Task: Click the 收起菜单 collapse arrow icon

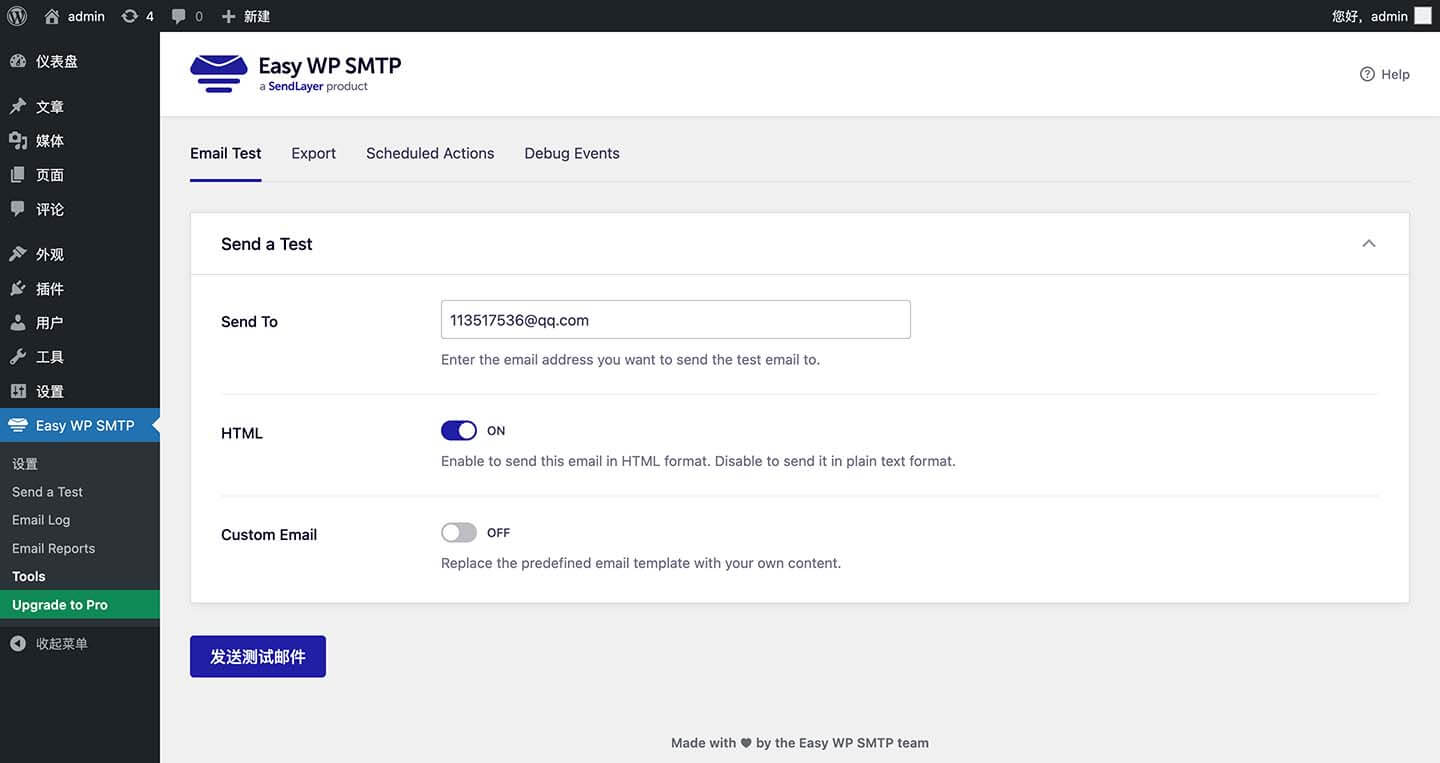Action: (x=17, y=644)
